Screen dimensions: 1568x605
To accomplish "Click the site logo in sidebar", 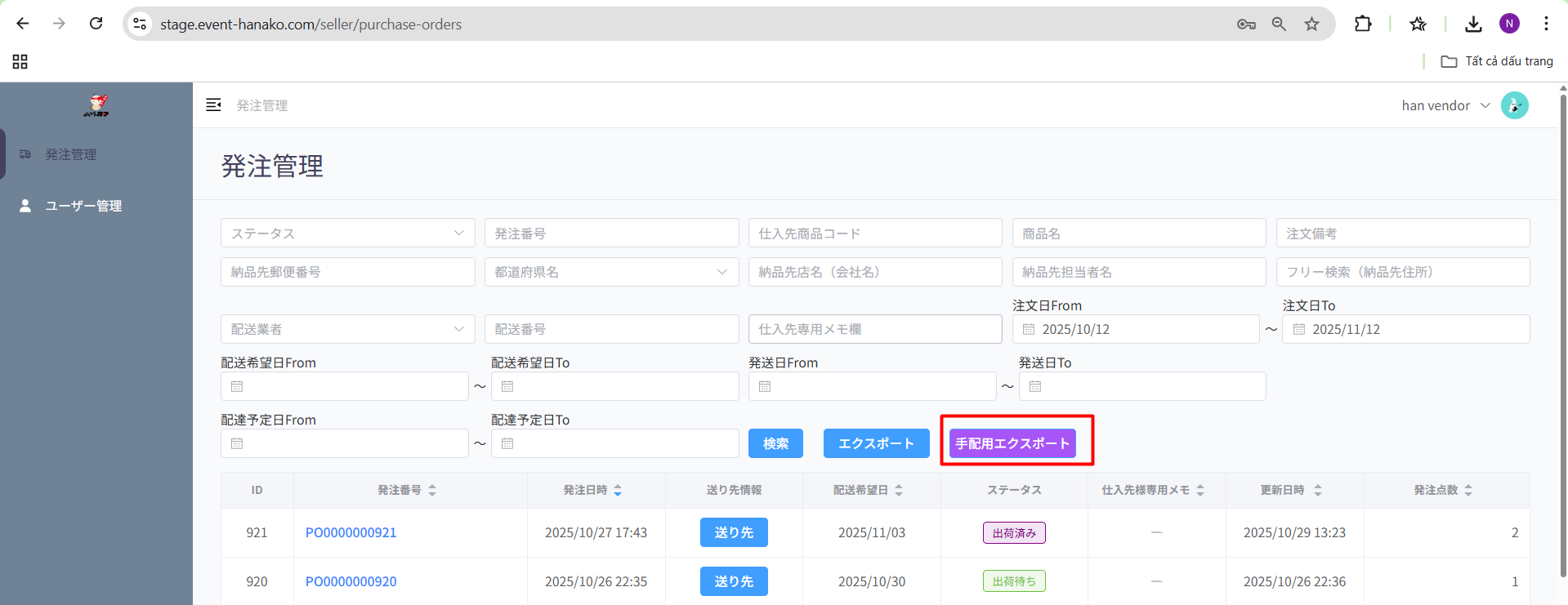I will pos(96,105).
